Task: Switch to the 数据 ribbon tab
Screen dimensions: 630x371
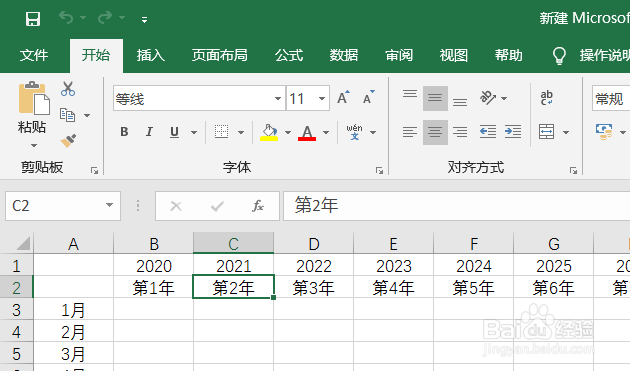Action: (344, 55)
